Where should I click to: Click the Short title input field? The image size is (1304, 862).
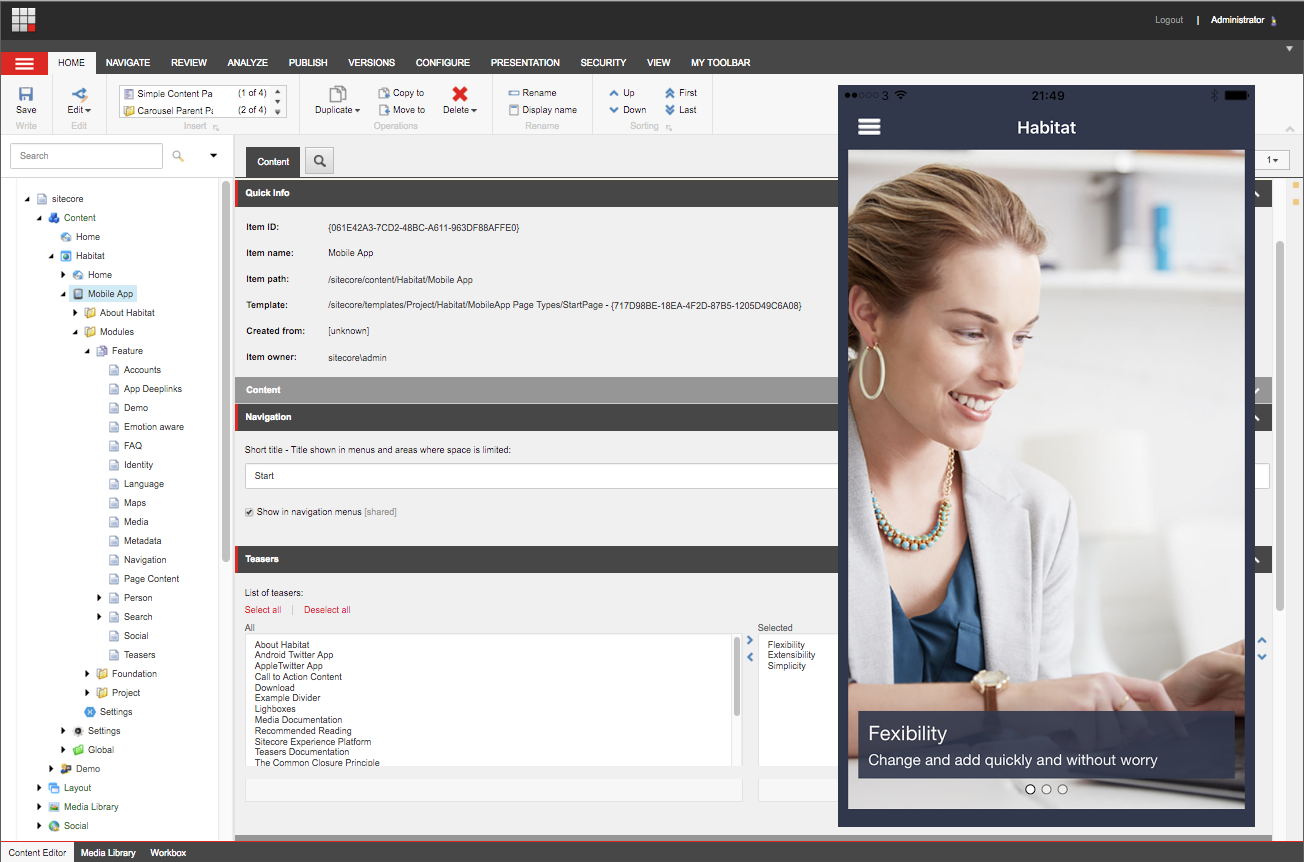(x=540, y=476)
